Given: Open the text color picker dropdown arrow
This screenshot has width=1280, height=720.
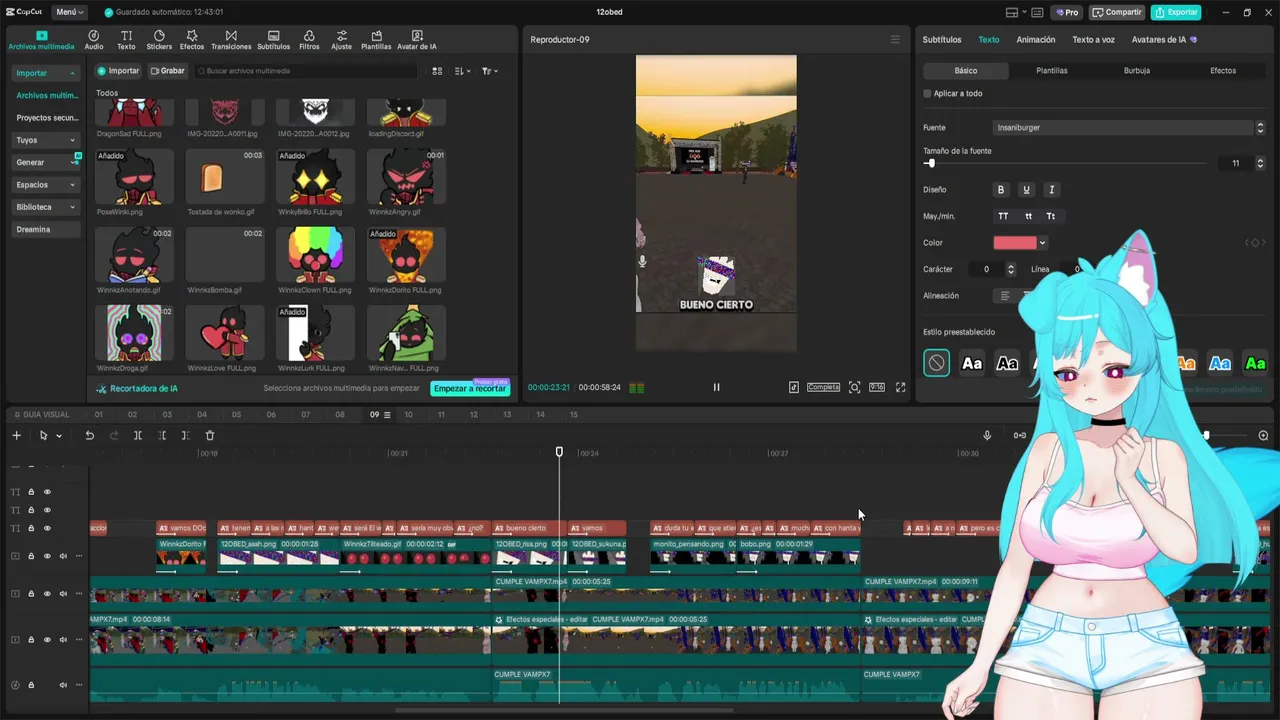Looking at the screenshot, I should click(1042, 243).
